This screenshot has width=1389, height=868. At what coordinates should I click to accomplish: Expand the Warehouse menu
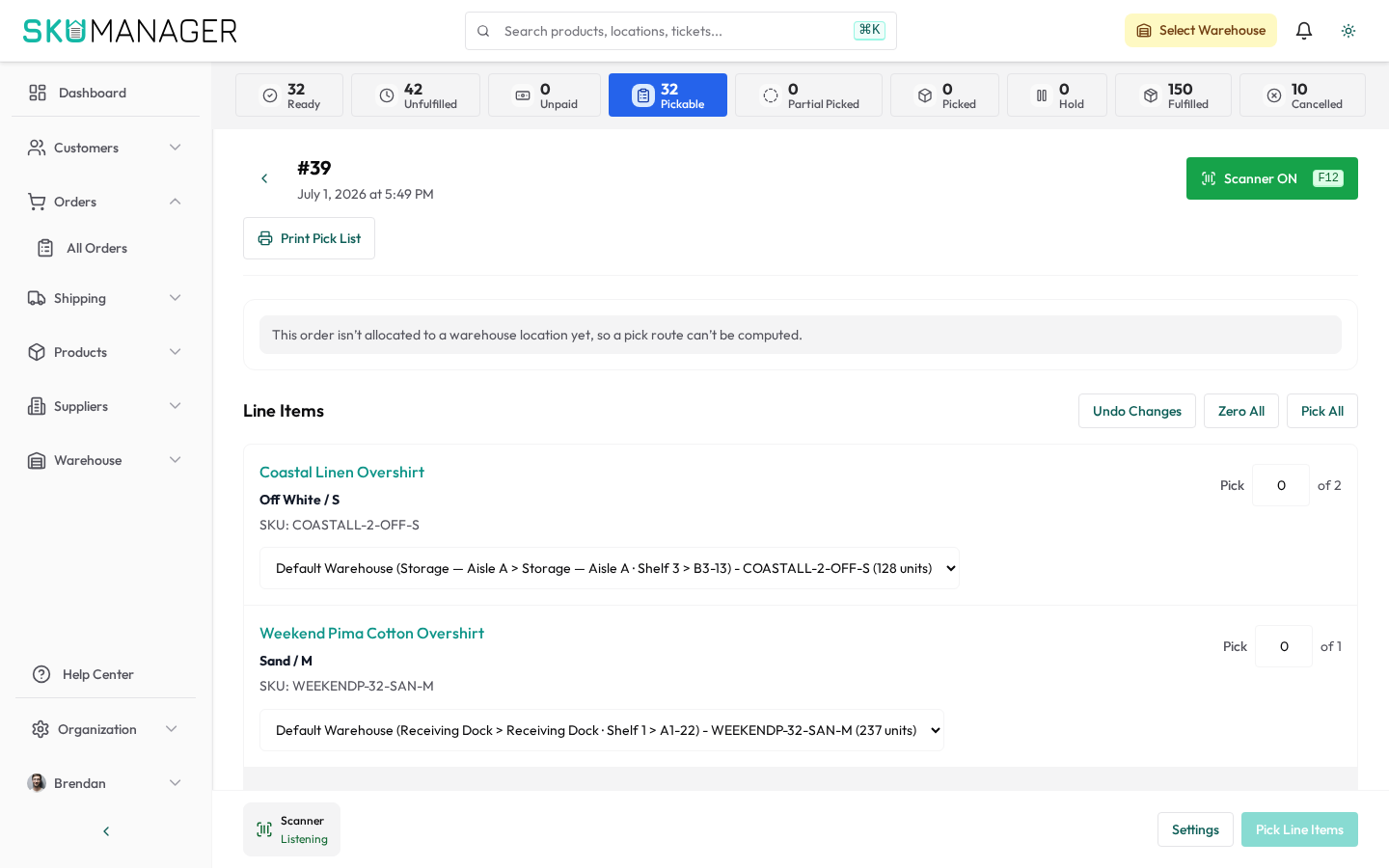[105, 460]
